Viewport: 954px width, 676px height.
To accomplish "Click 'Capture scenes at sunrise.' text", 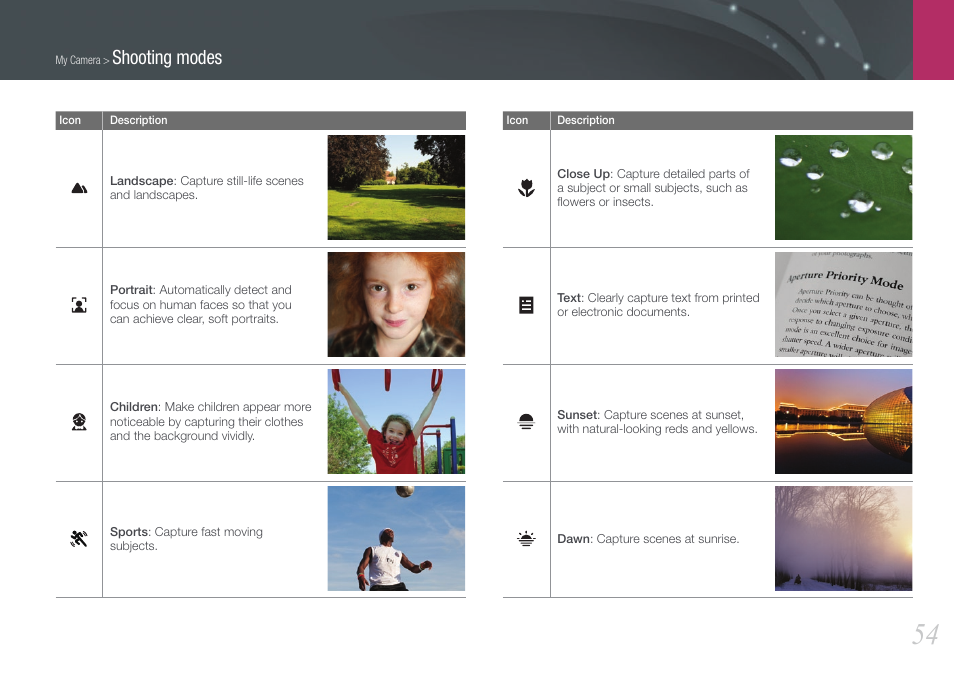I will click(667, 539).
